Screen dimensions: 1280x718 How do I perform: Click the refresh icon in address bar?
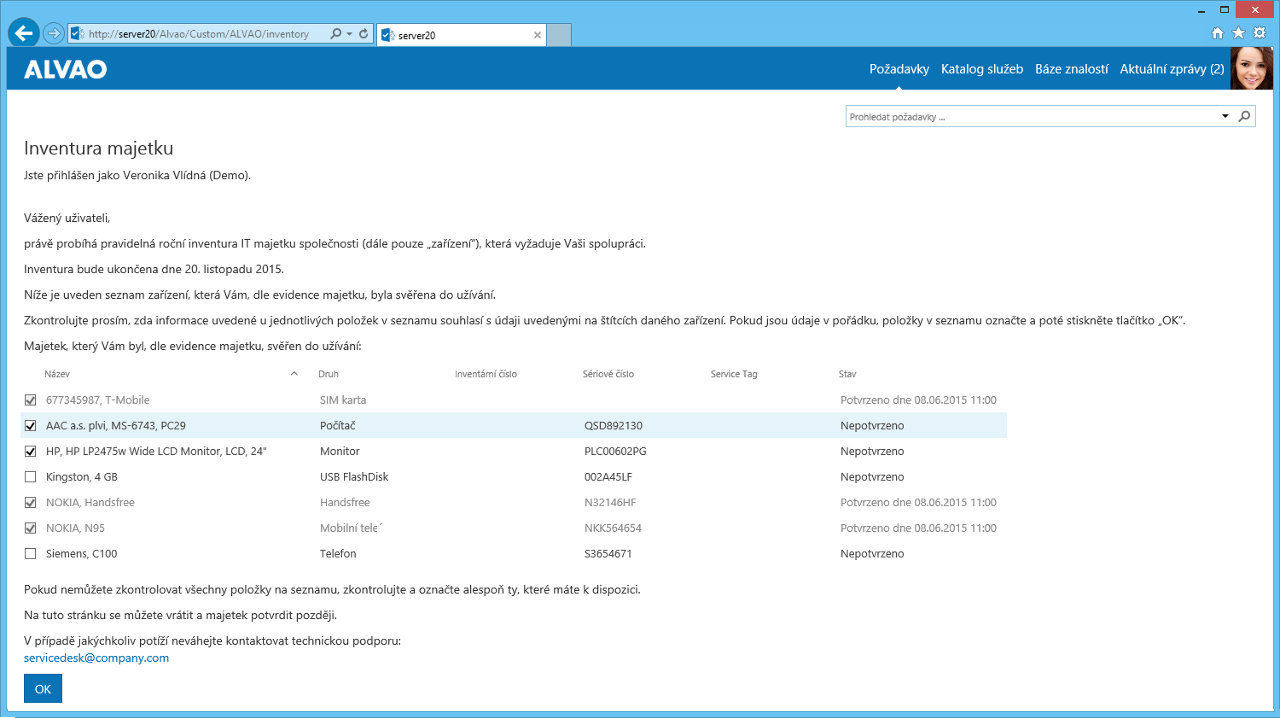(x=364, y=34)
